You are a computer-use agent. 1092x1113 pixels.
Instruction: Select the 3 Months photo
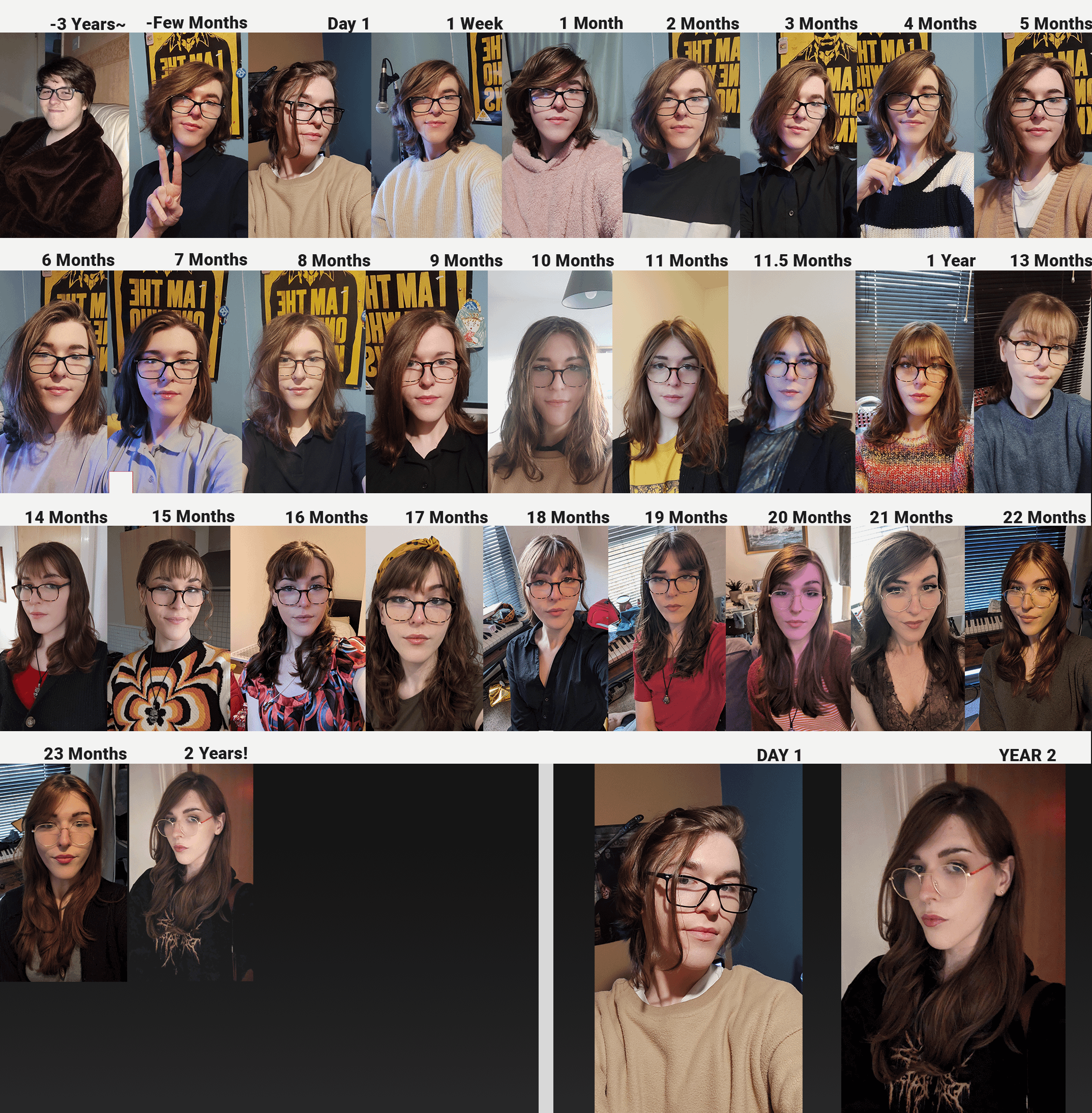[x=799, y=135]
